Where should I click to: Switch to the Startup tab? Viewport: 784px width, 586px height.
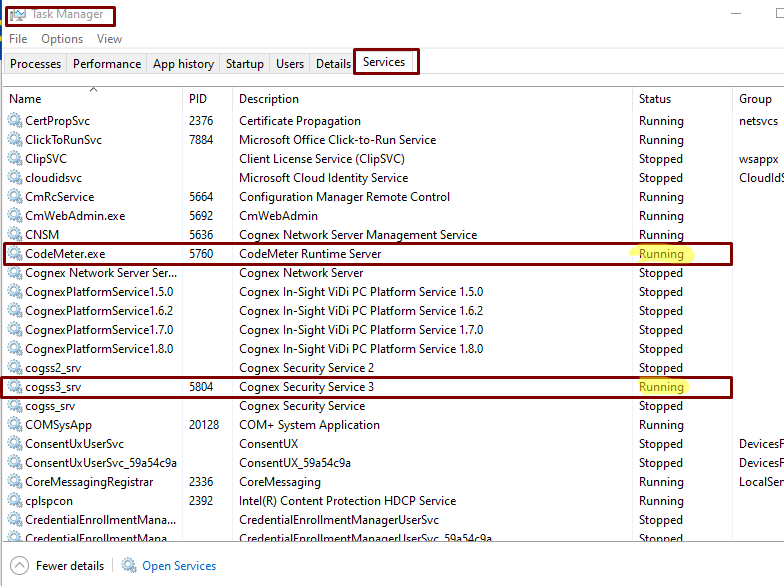click(244, 64)
